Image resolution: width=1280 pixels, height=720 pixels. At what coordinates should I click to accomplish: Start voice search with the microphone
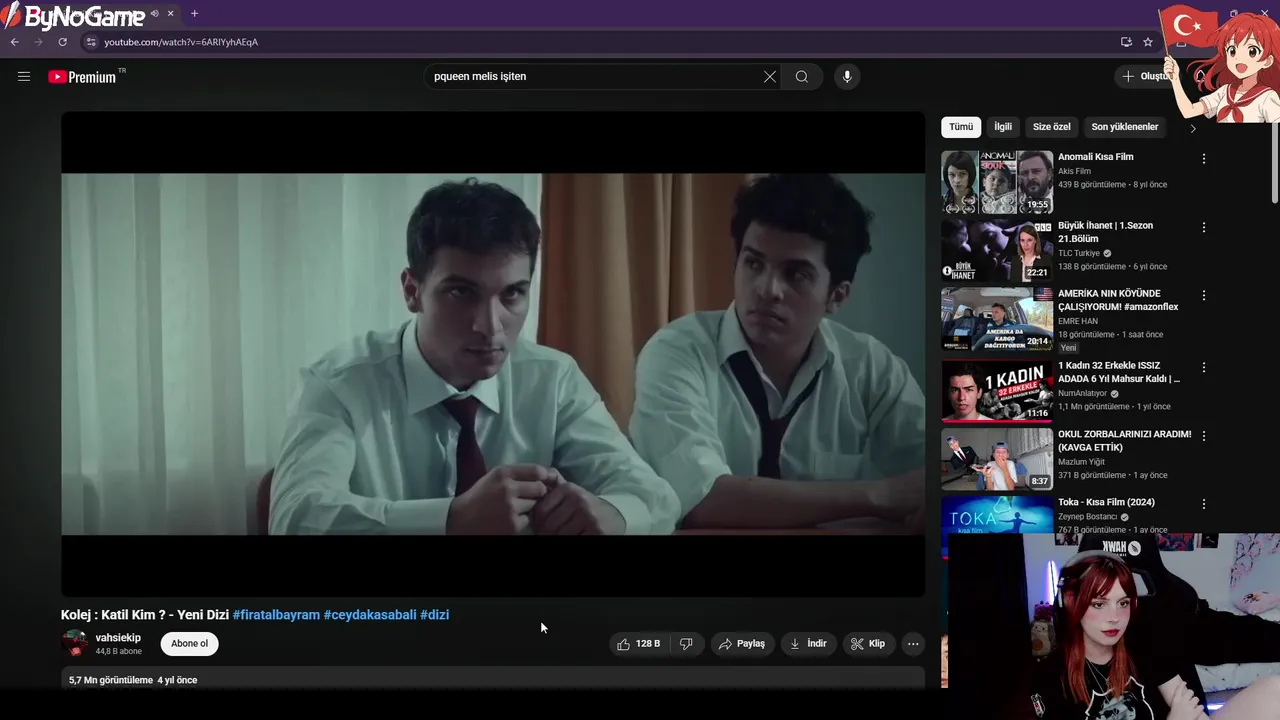[x=847, y=77]
